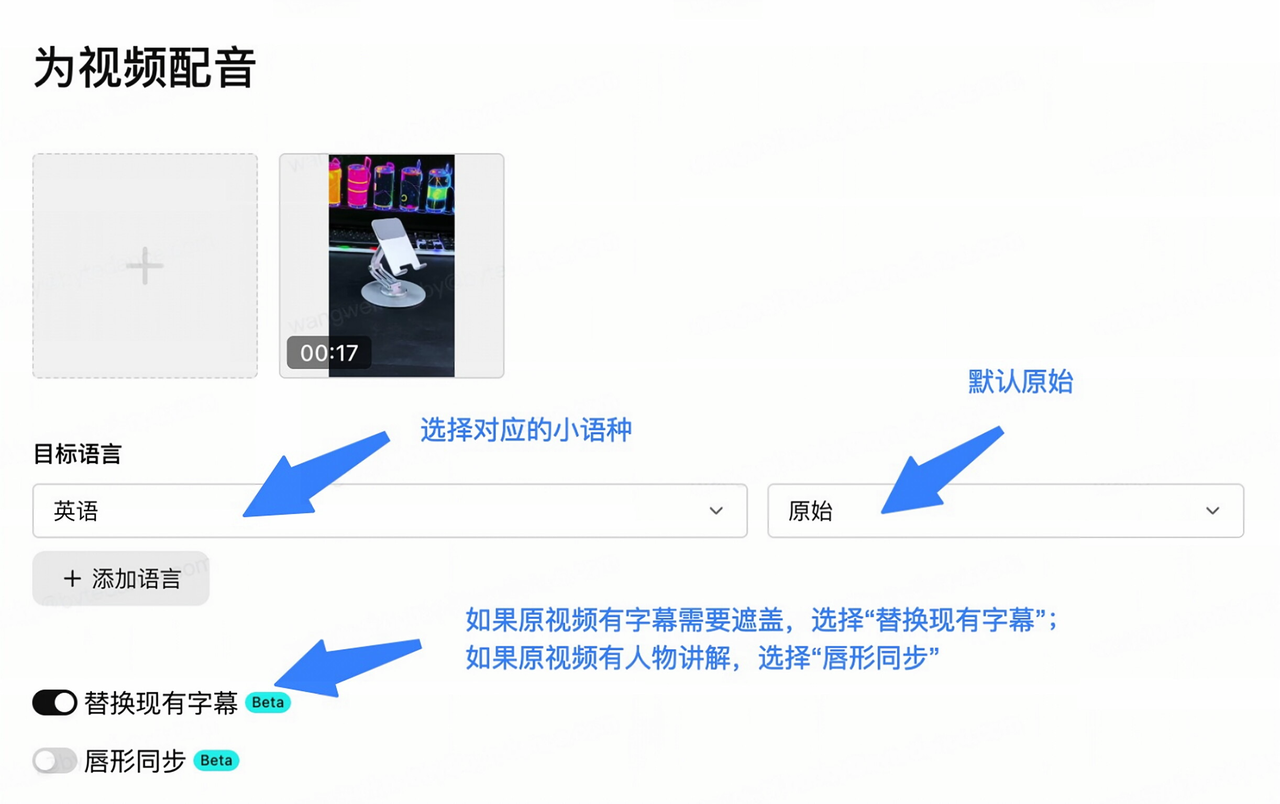1280x804 pixels.
Task: Click chevron arrow of 原始 dropdown
Action: click(x=1213, y=511)
